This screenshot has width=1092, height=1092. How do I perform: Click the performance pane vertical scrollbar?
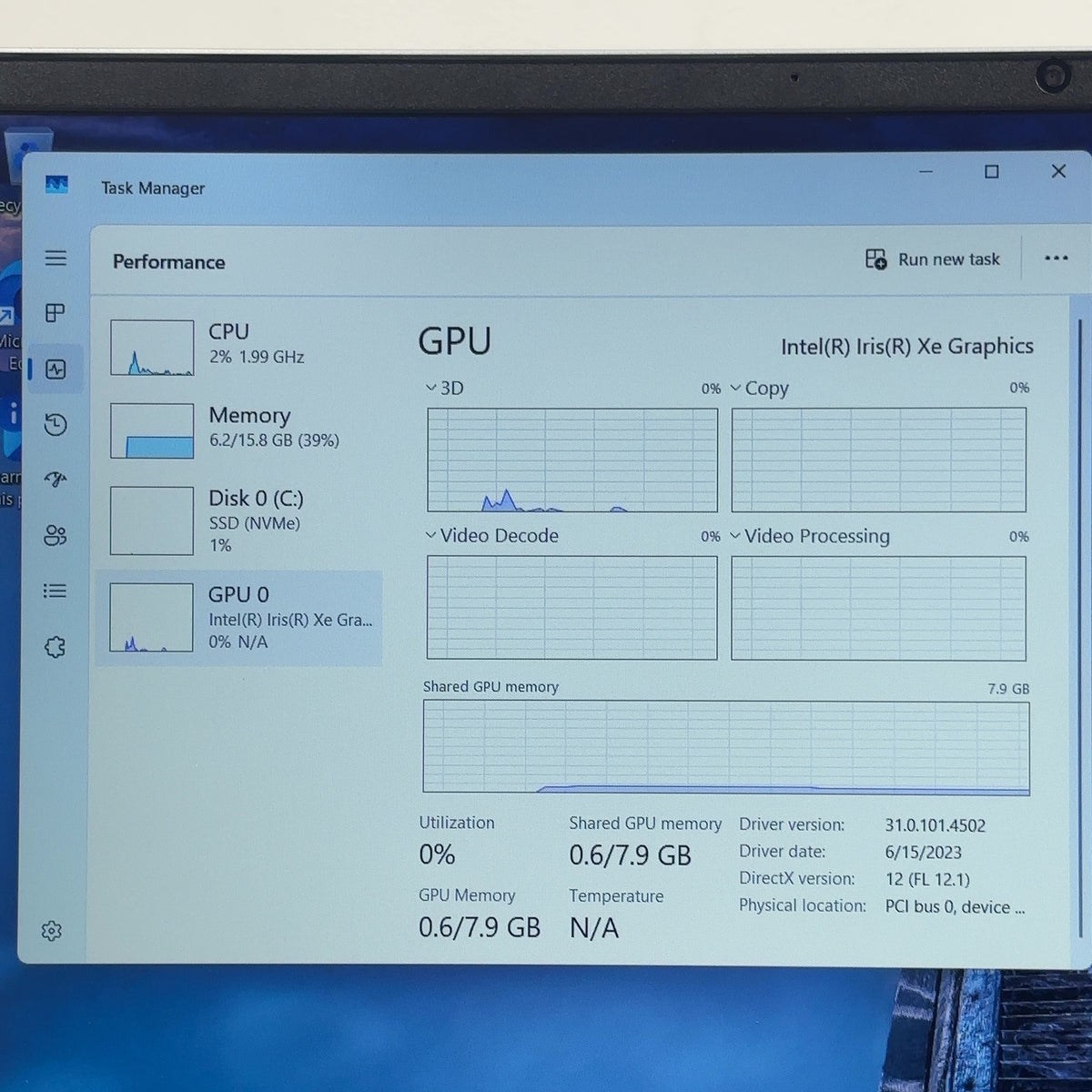[1080, 628]
